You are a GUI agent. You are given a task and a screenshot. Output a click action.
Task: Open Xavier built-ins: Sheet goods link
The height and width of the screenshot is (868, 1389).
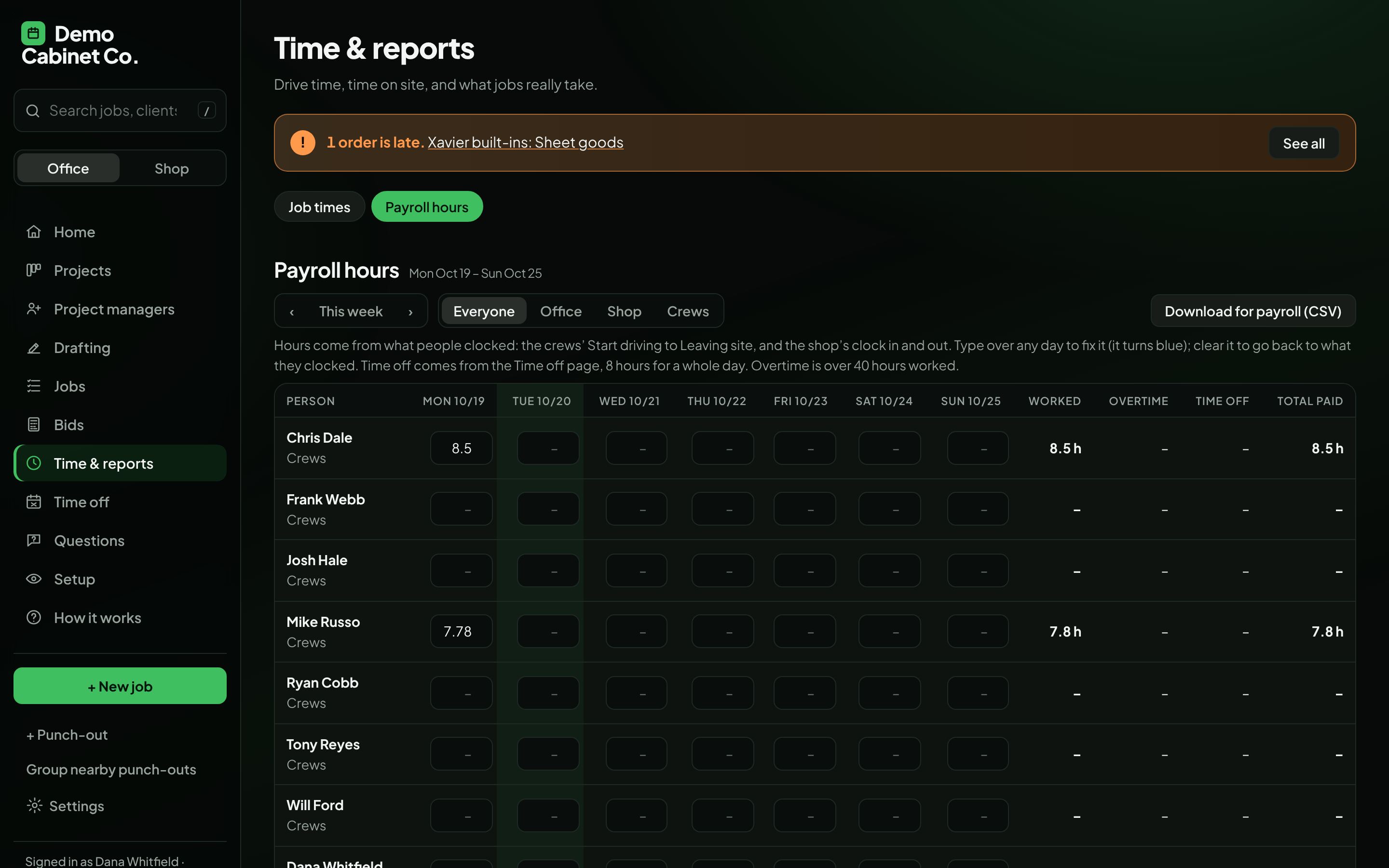coord(525,142)
